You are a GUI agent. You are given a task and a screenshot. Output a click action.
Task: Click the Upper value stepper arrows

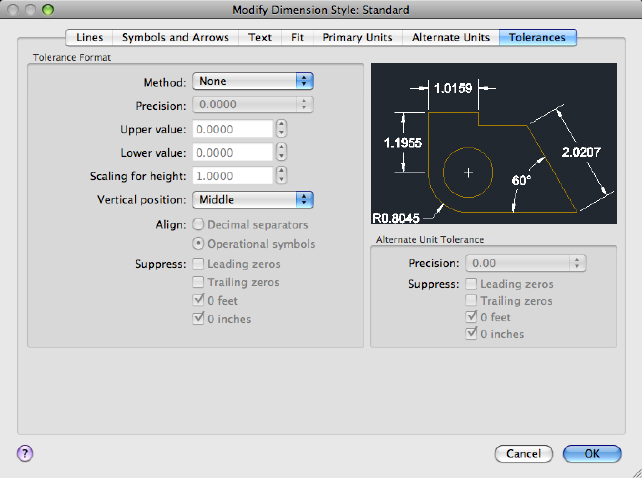pyautogui.click(x=281, y=129)
